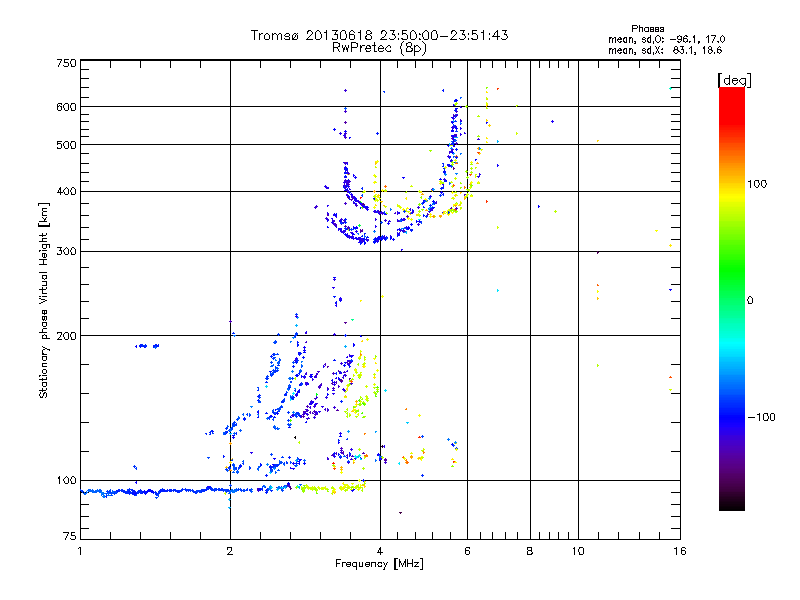Click the y-axis tick label '750'
The height and width of the screenshot is (600, 800).
pos(66,63)
